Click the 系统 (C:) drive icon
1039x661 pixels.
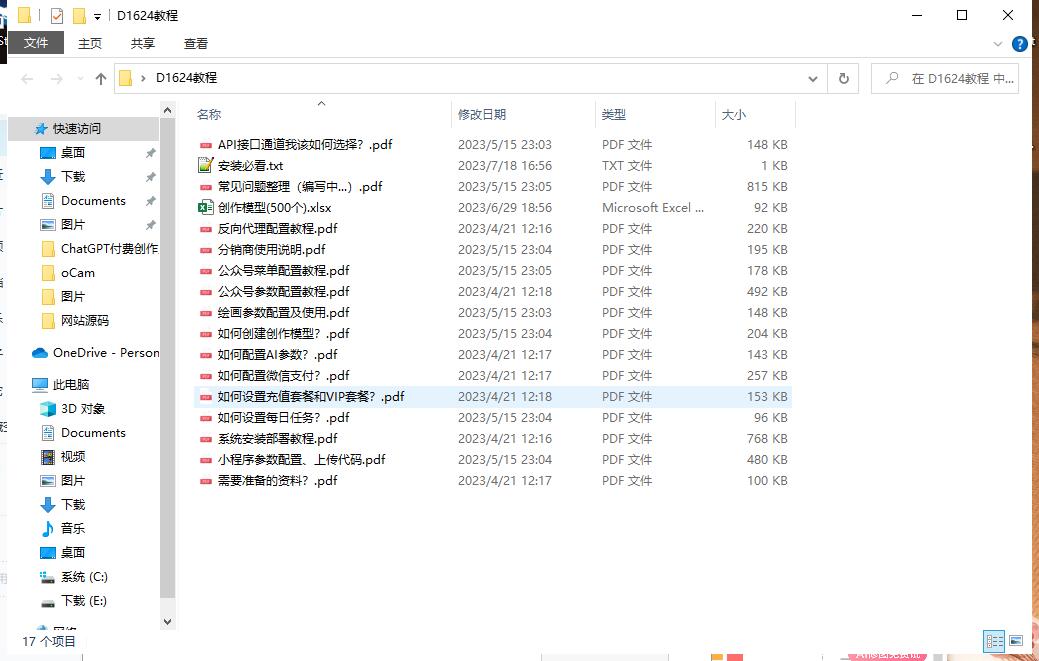[48, 577]
